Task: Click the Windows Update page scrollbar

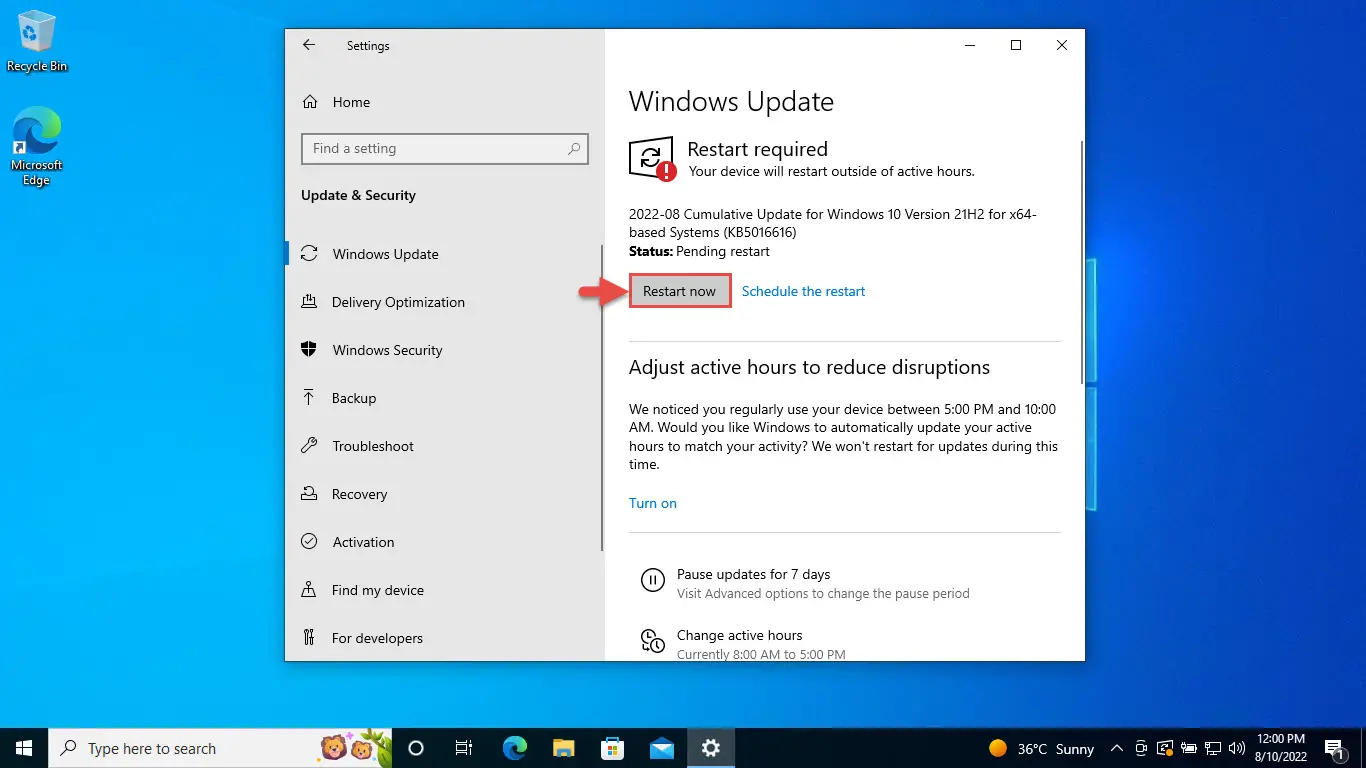Action: coord(1080,262)
